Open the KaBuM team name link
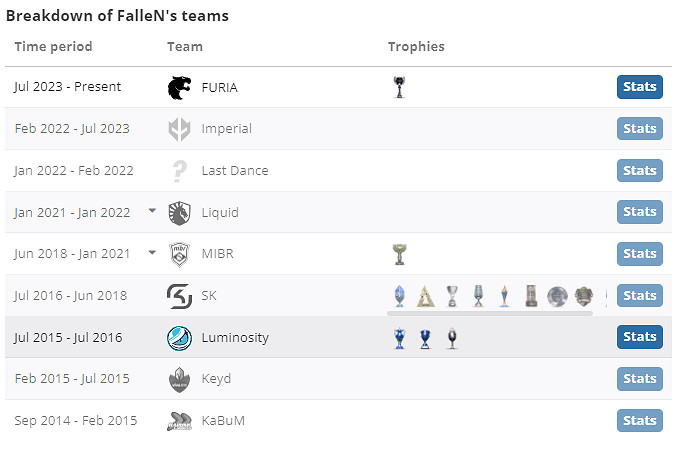Viewport: 675px width, 452px height. tap(223, 421)
